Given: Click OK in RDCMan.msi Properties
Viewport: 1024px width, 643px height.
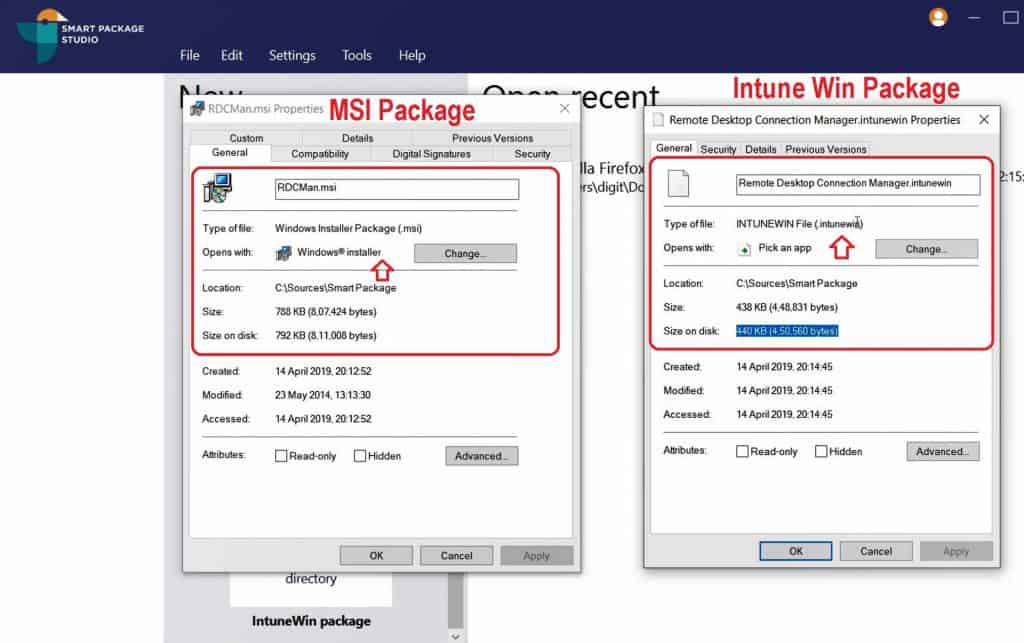Looking at the screenshot, I should [x=376, y=556].
